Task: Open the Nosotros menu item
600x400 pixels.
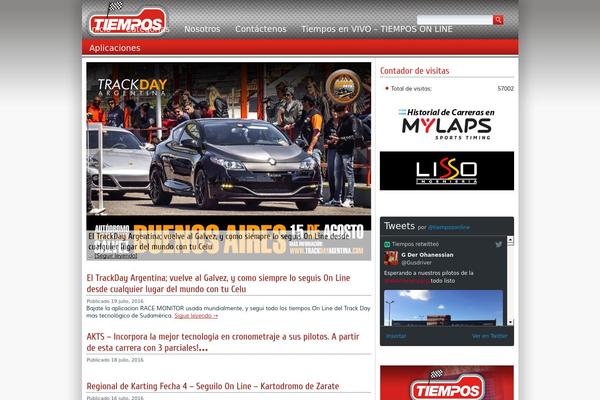Action: coord(202,29)
